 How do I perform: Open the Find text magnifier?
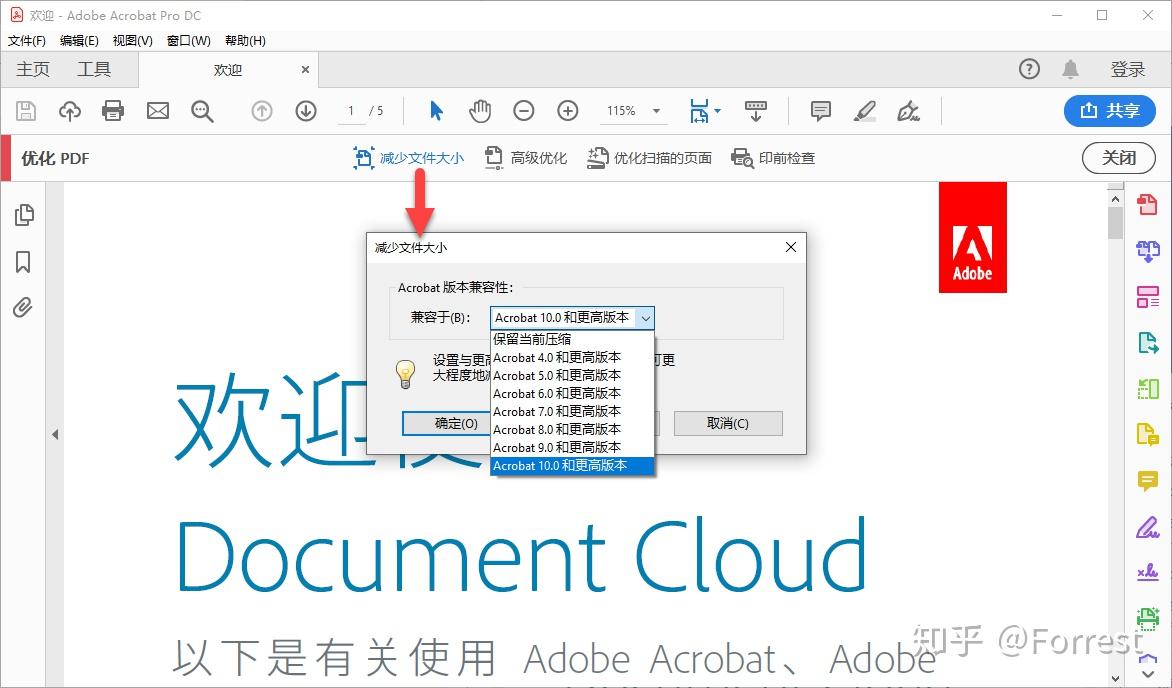coord(202,111)
